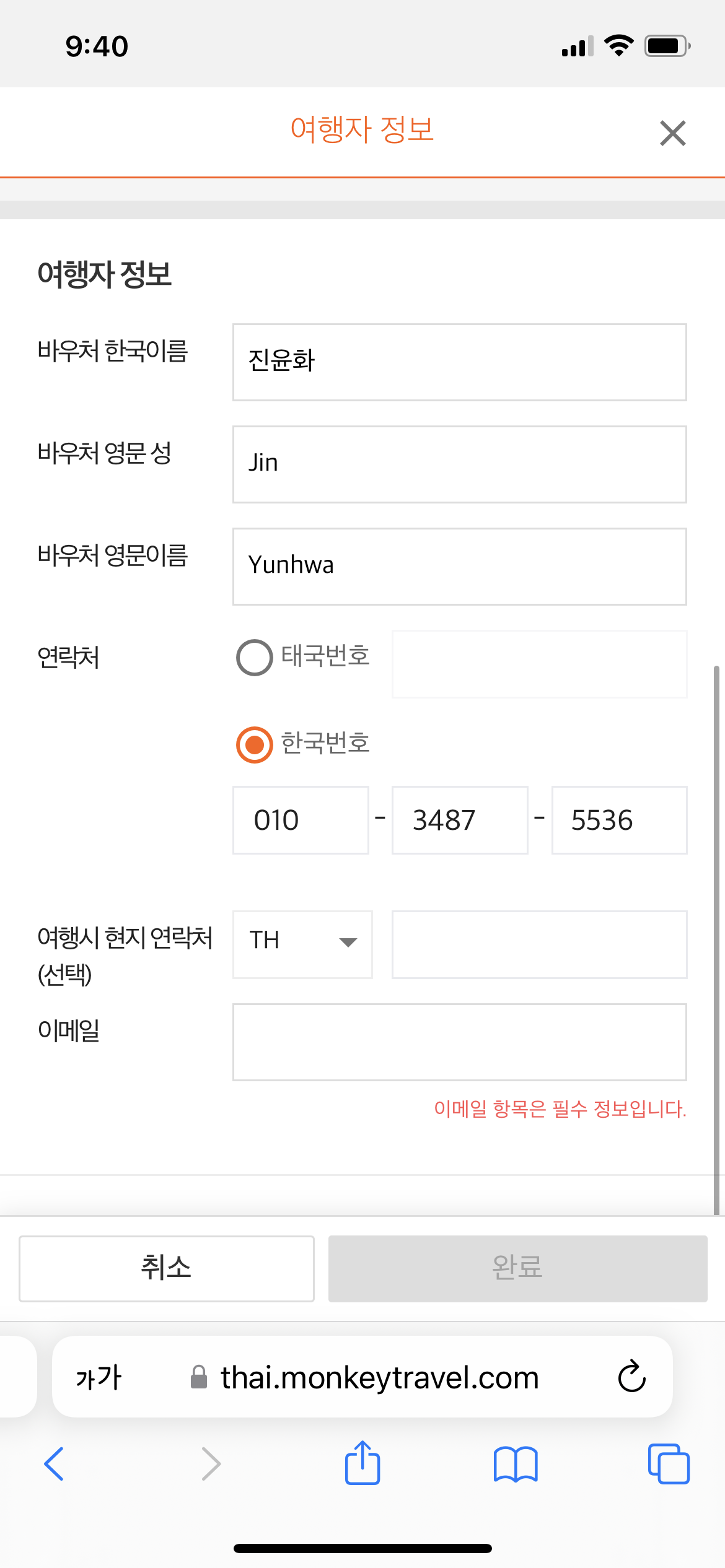Click the 취소 button
The height and width of the screenshot is (1568, 725).
point(167,1269)
